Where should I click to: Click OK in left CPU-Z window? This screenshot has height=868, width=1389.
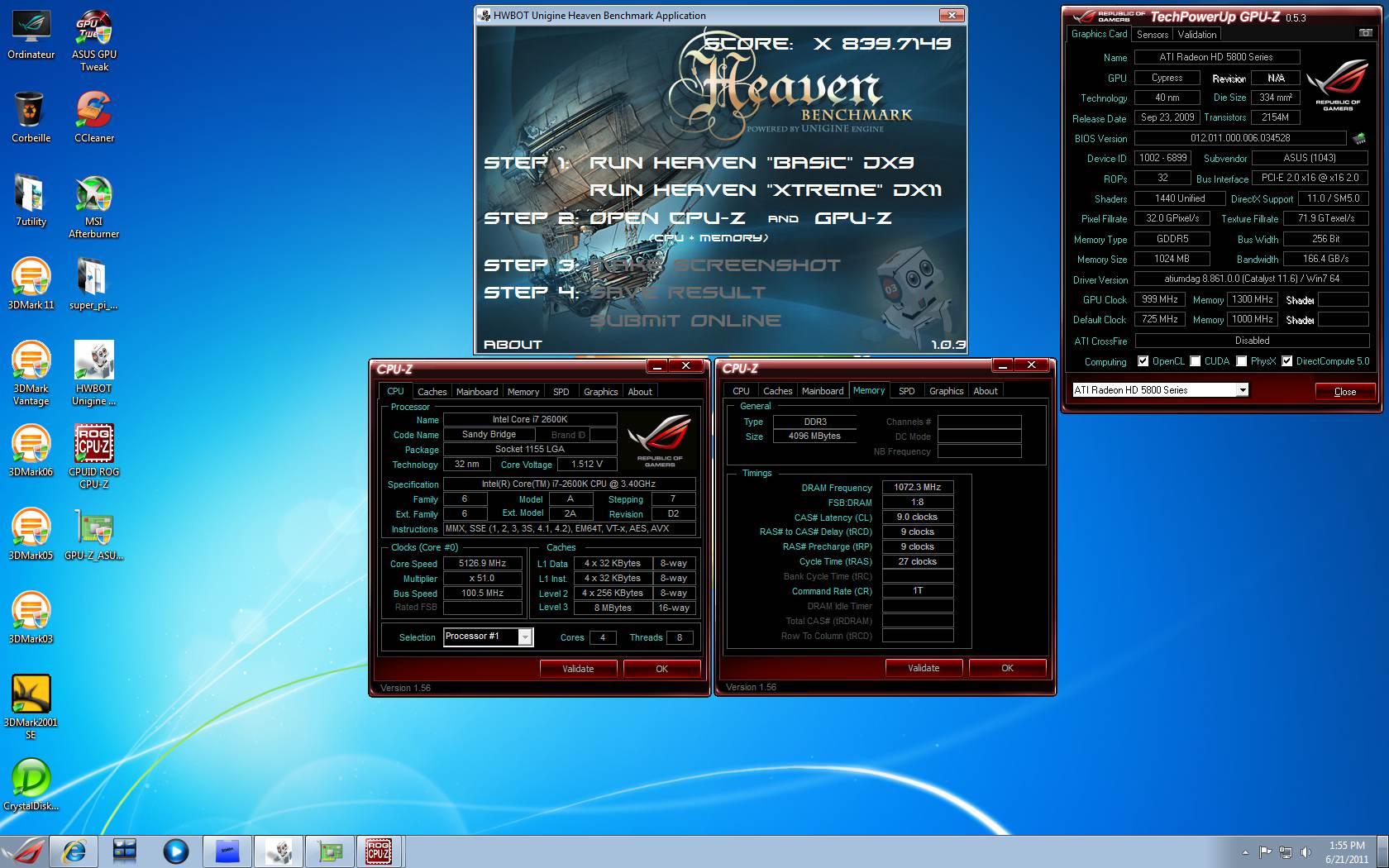[661, 669]
